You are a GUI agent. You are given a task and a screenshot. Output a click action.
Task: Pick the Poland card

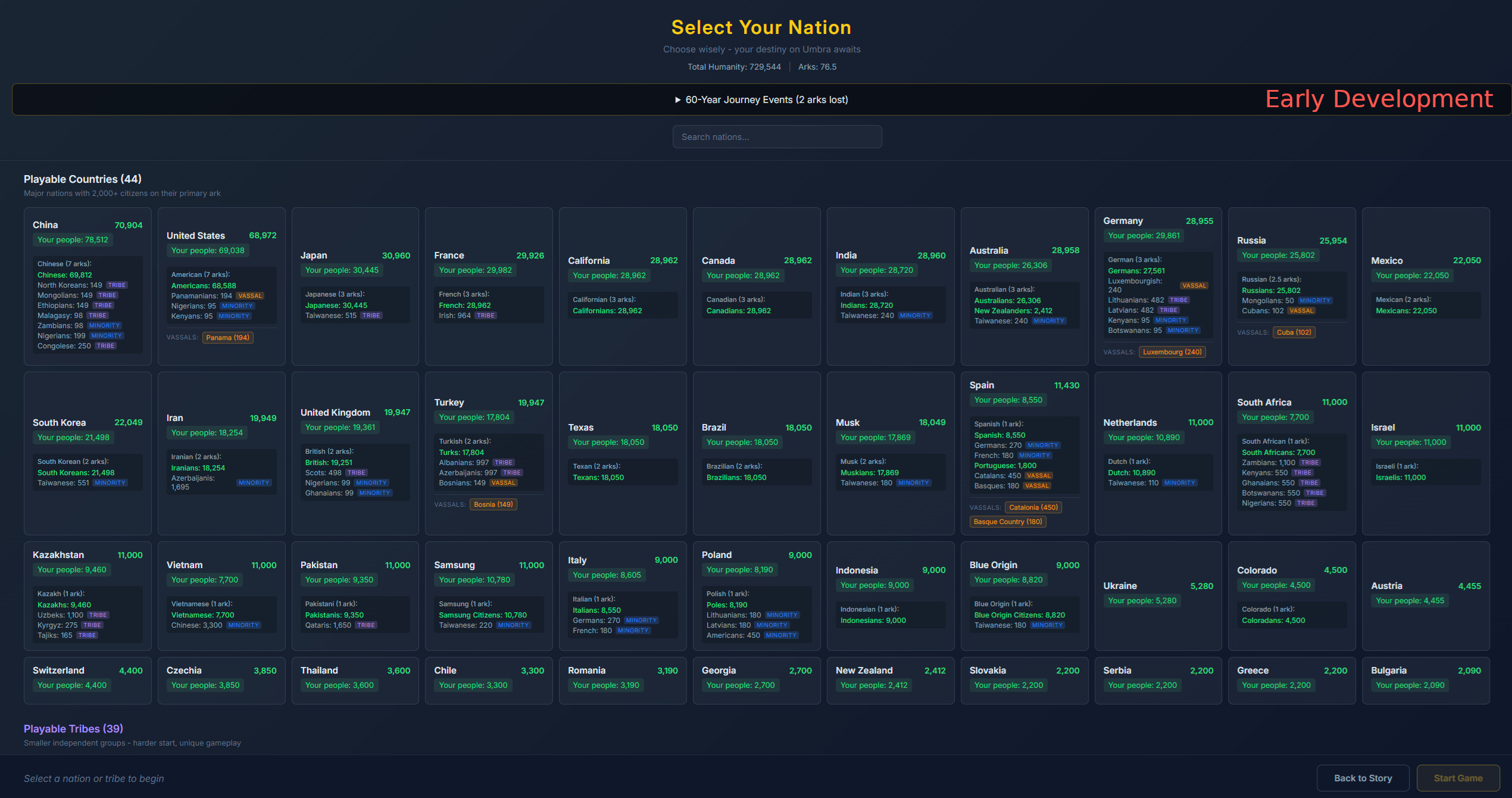click(757, 596)
